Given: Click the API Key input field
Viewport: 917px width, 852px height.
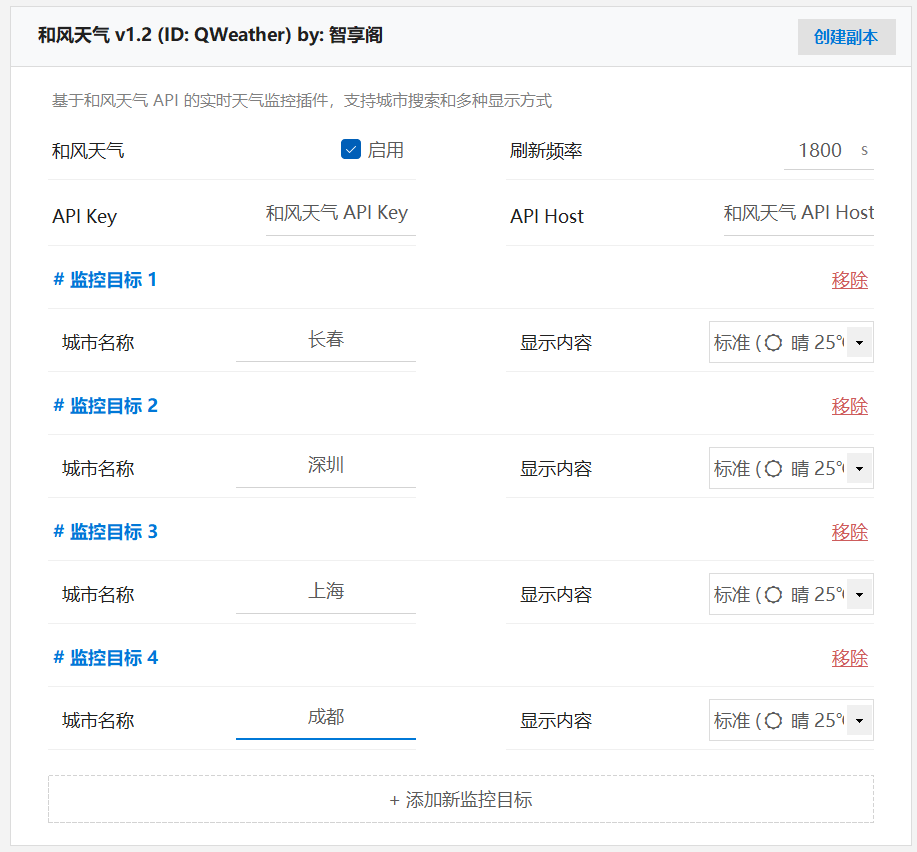Looking at the screenshot, I should (340, 213).
